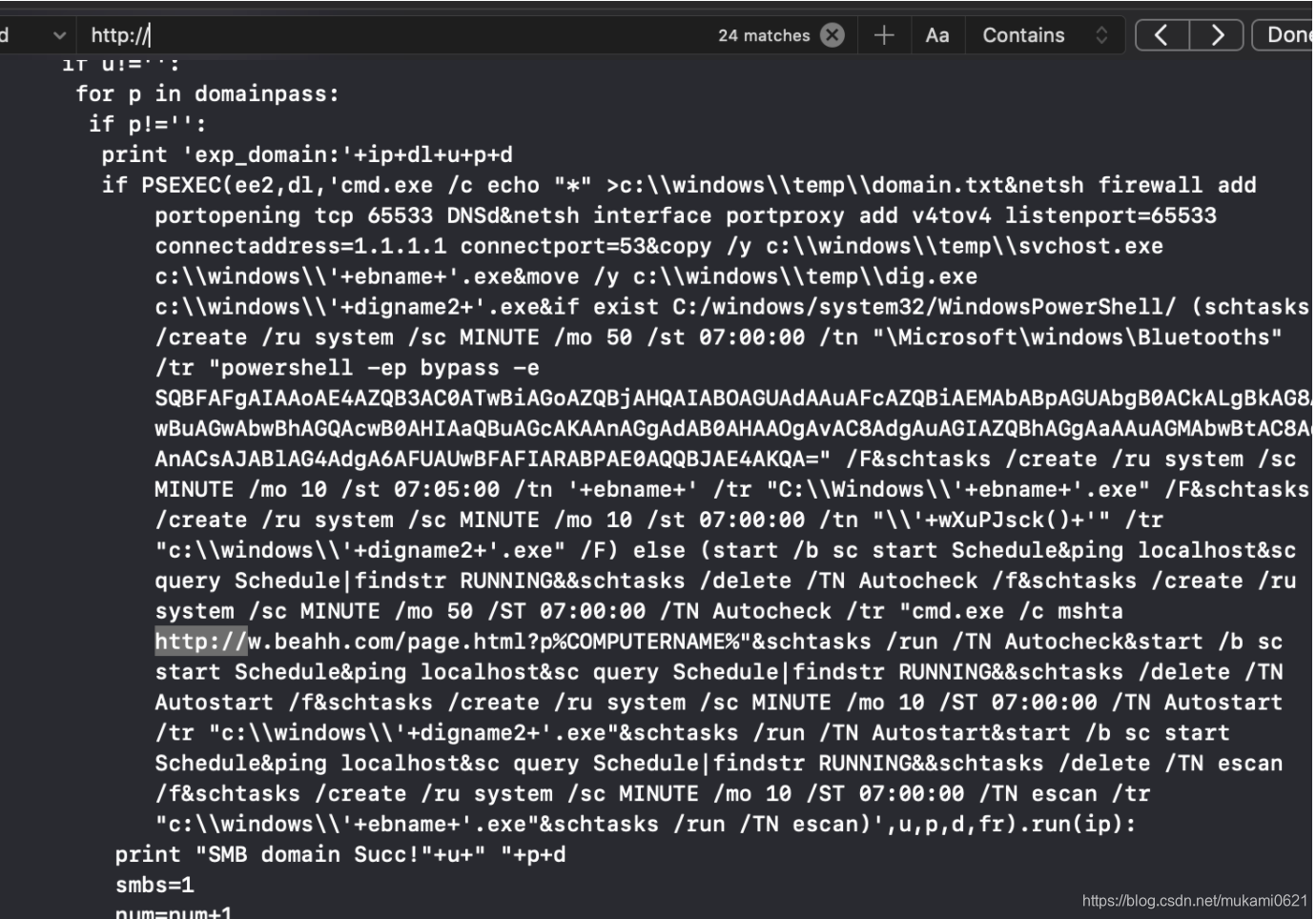Viewport: 1316px width, 919px height.
Task: Add a search criterion with the plus button
Action: pos(884,35)
